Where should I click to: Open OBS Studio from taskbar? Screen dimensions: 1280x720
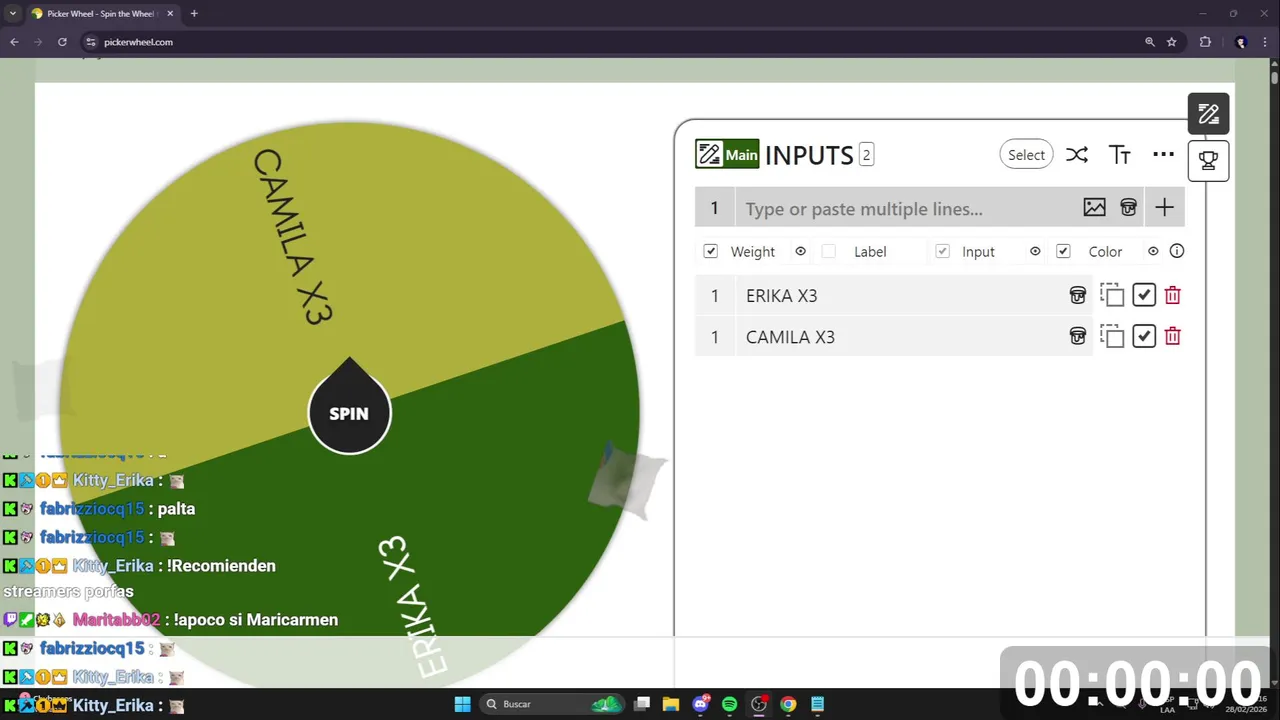click(x=759, y=704)
